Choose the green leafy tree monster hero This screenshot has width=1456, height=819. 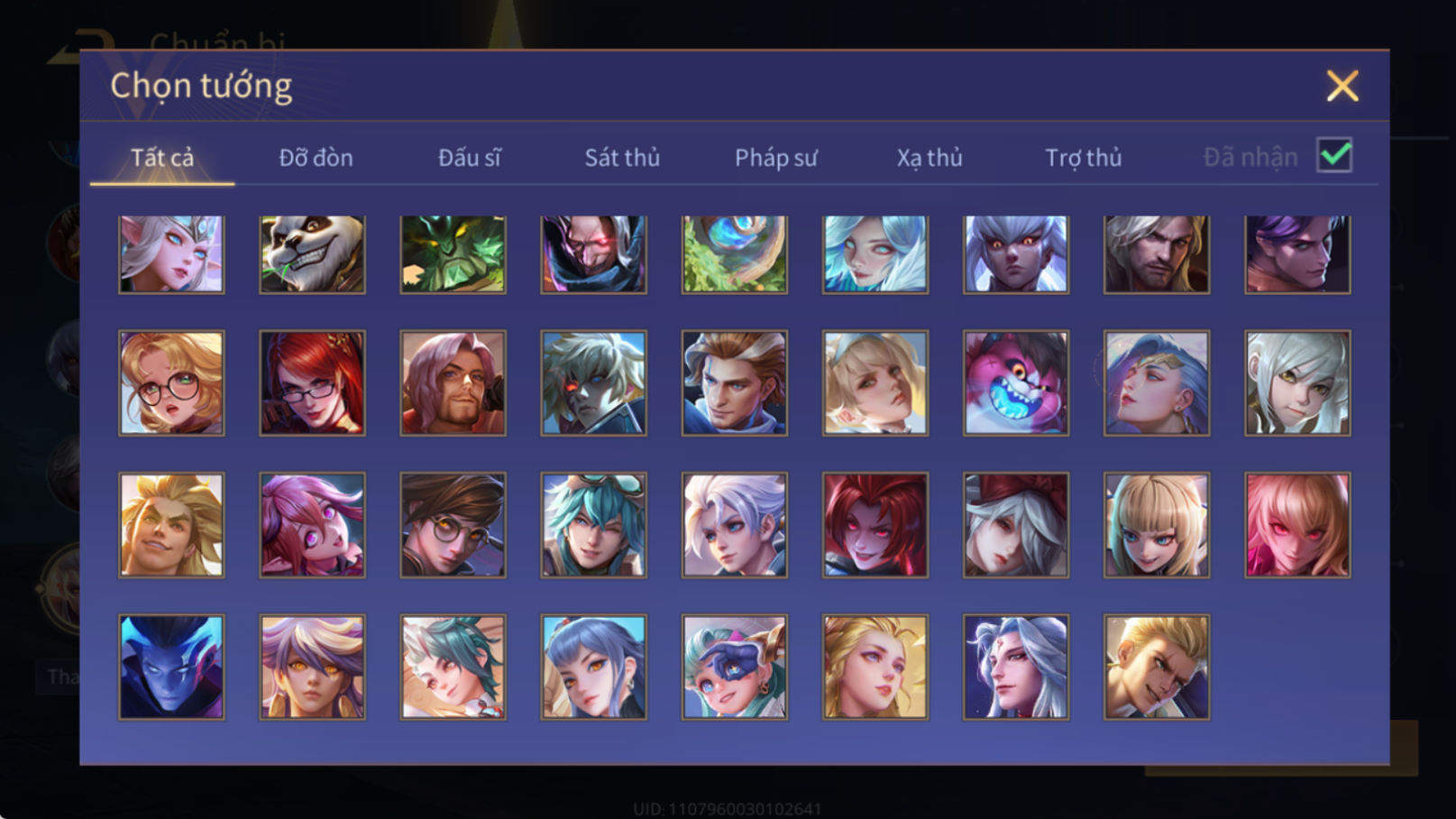[453, 253]
